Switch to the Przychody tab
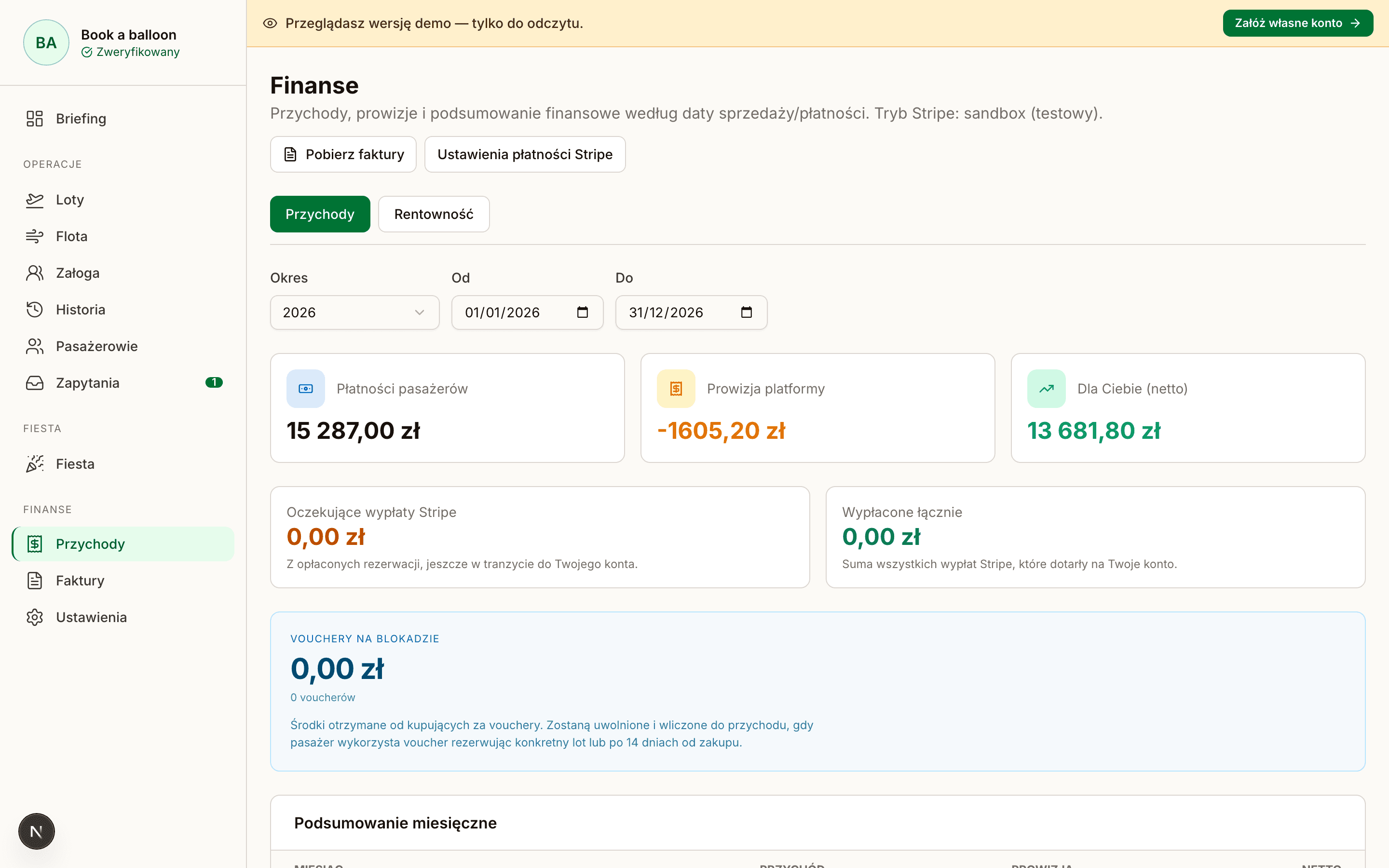Image resolution: width=1389 pixels, height=868 pixels. 320,214
